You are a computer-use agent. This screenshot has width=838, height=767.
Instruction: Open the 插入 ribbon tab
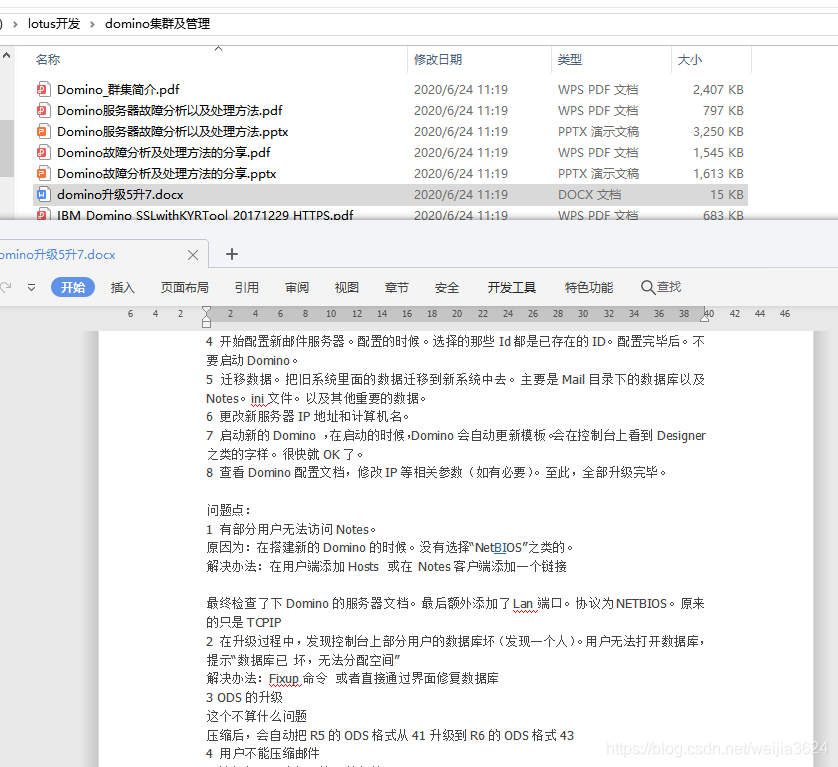122,288
